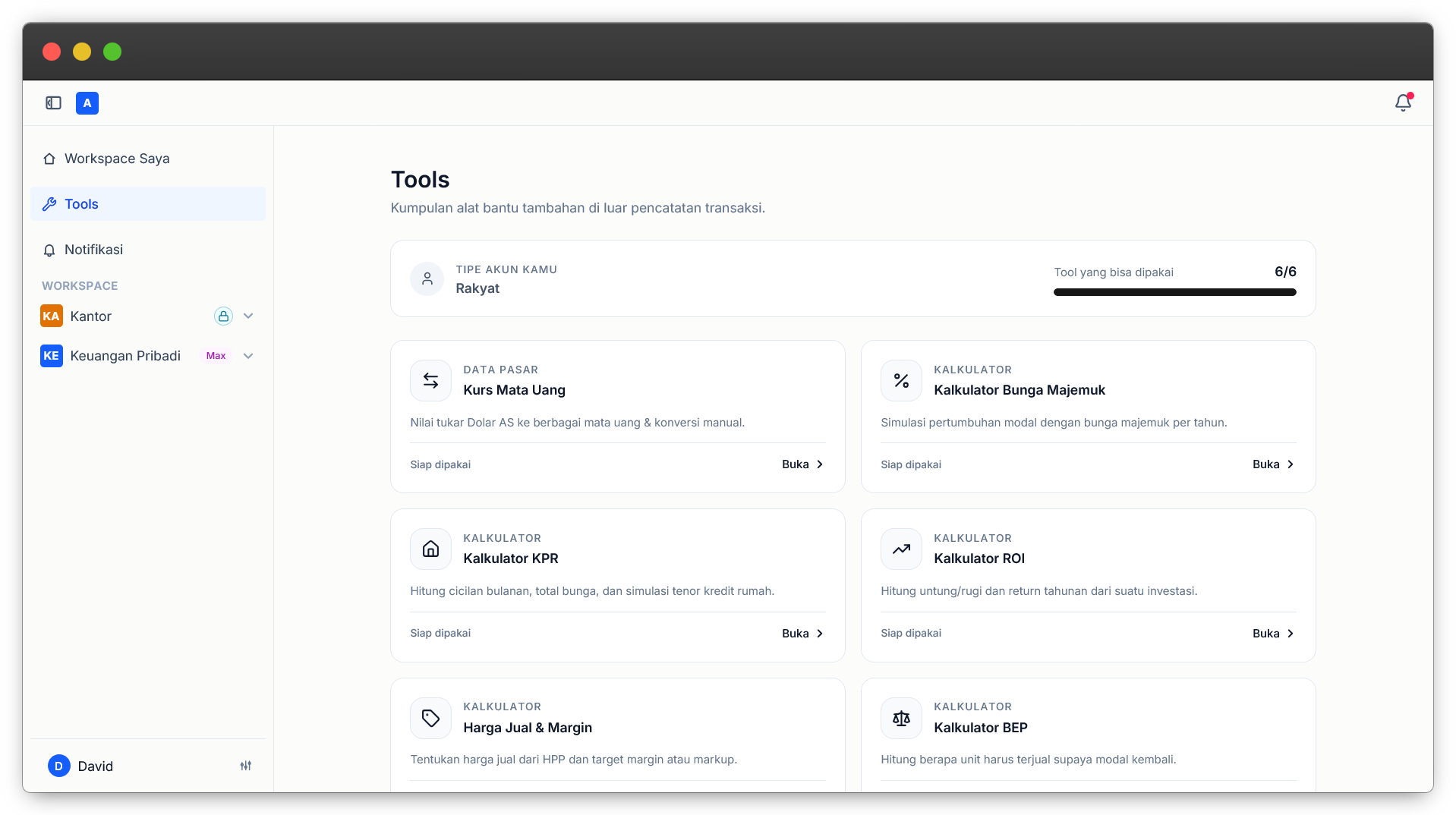Click the Tools page heading
Image resolution: width=1456 pixels, height=815 pixels.
(x=420, y=180)
